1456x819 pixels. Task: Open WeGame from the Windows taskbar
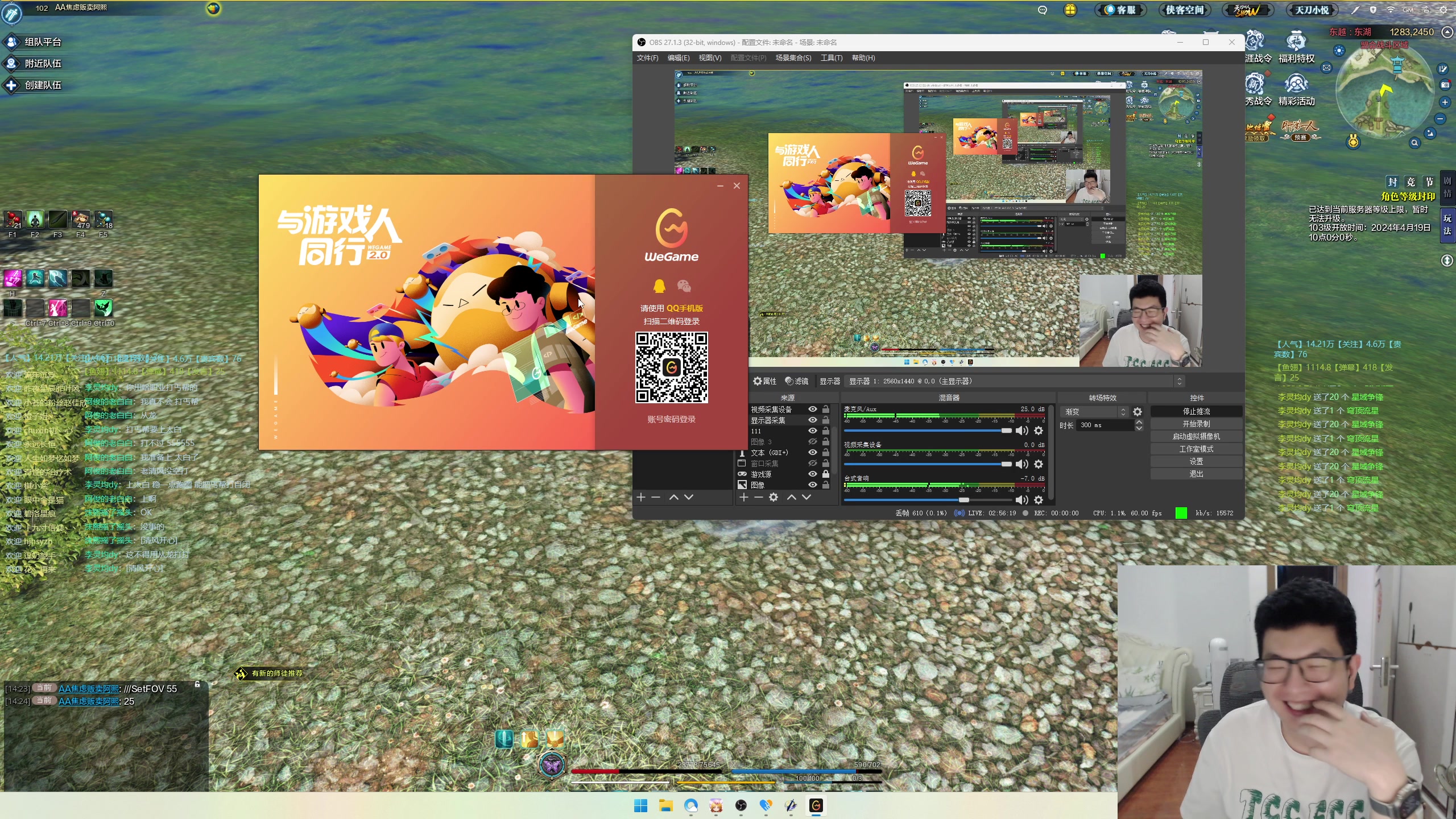pos(816,805)
